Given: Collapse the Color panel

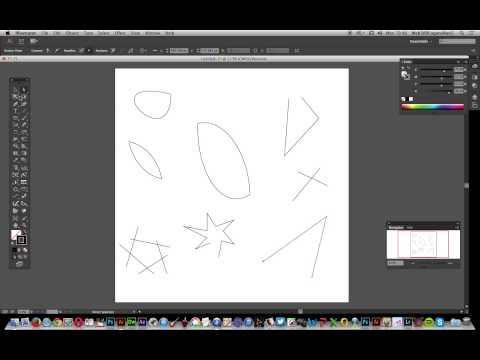Looking at the screenshot, I should (x=458, y=62).
